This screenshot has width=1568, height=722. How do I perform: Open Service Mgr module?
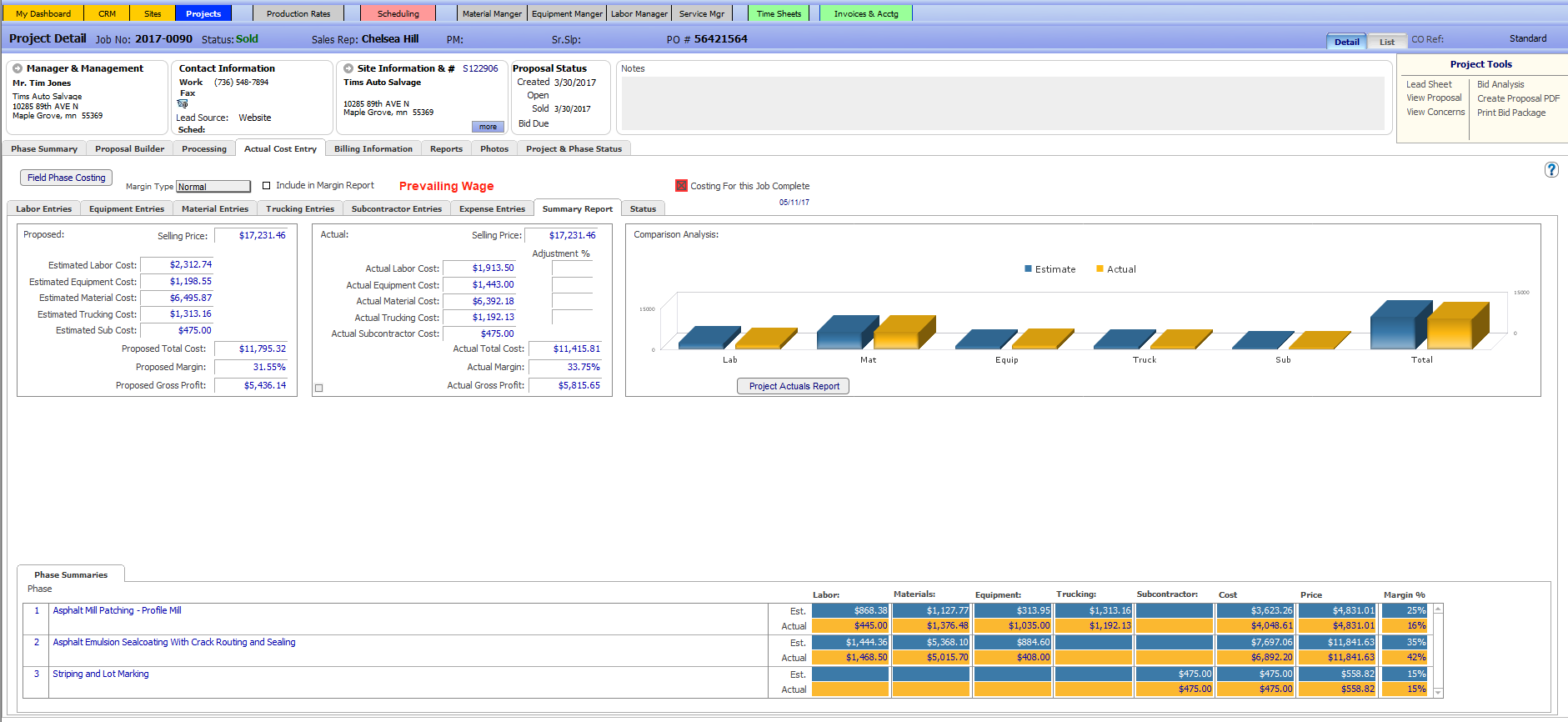click(x=702, y=13)
